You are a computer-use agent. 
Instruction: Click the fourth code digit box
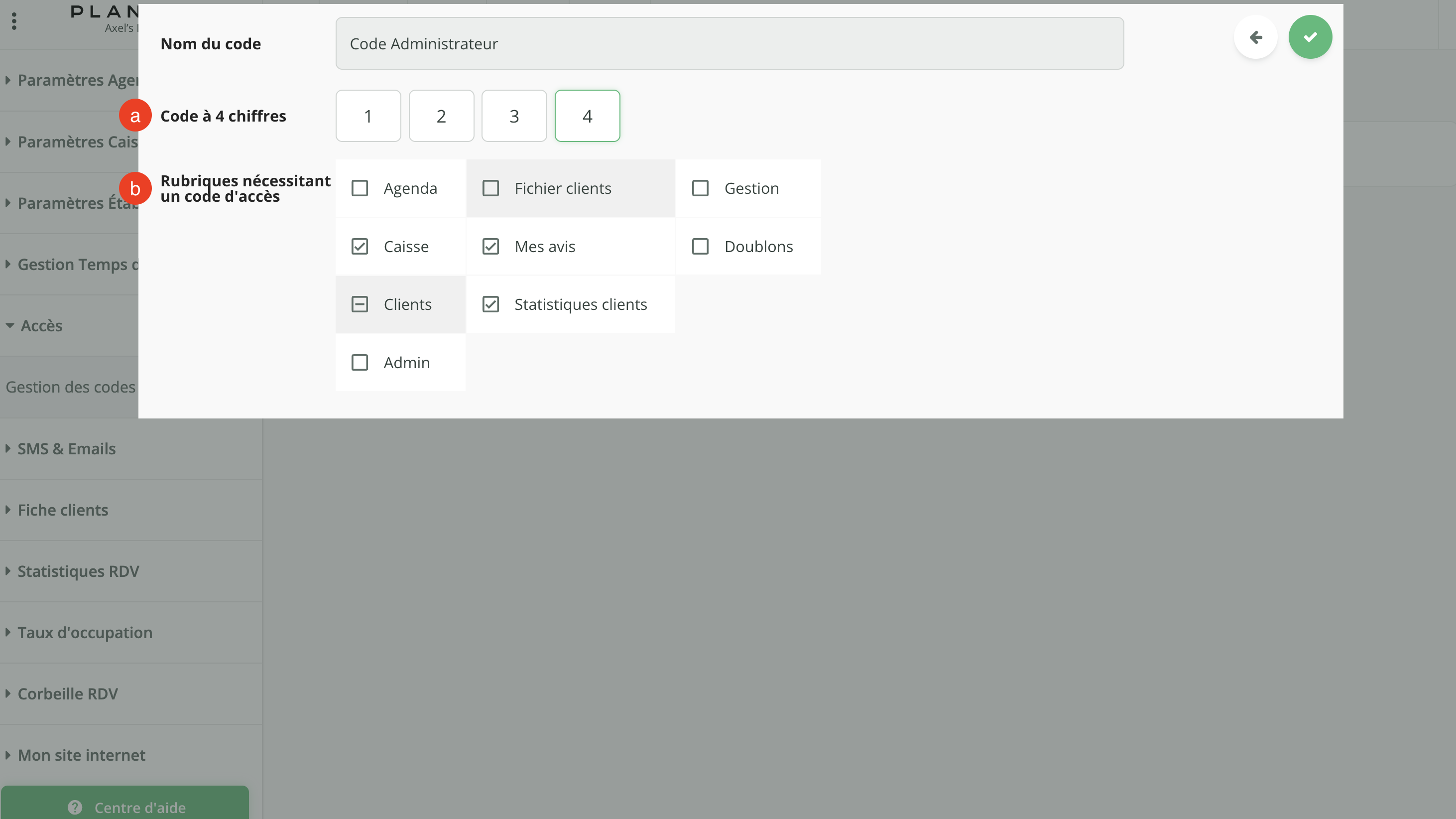pos(587,116)
